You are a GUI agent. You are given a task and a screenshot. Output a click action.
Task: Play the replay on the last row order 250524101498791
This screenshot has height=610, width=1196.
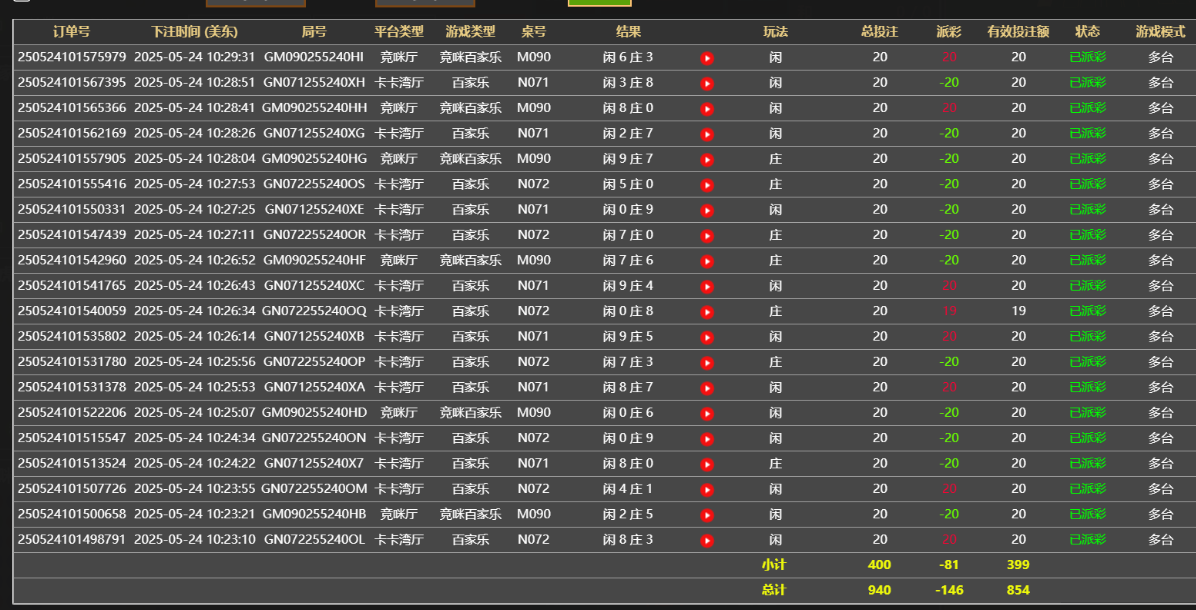[x=707, y=539]
